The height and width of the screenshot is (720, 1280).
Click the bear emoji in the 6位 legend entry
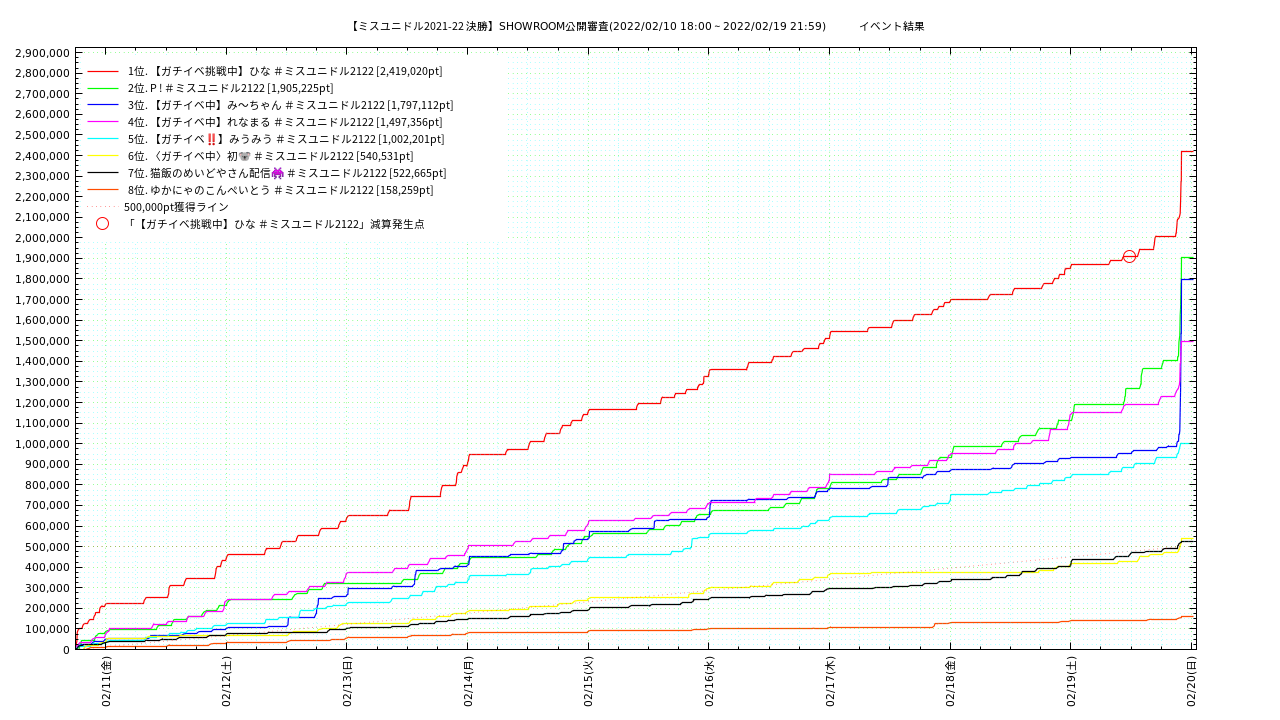244,156
